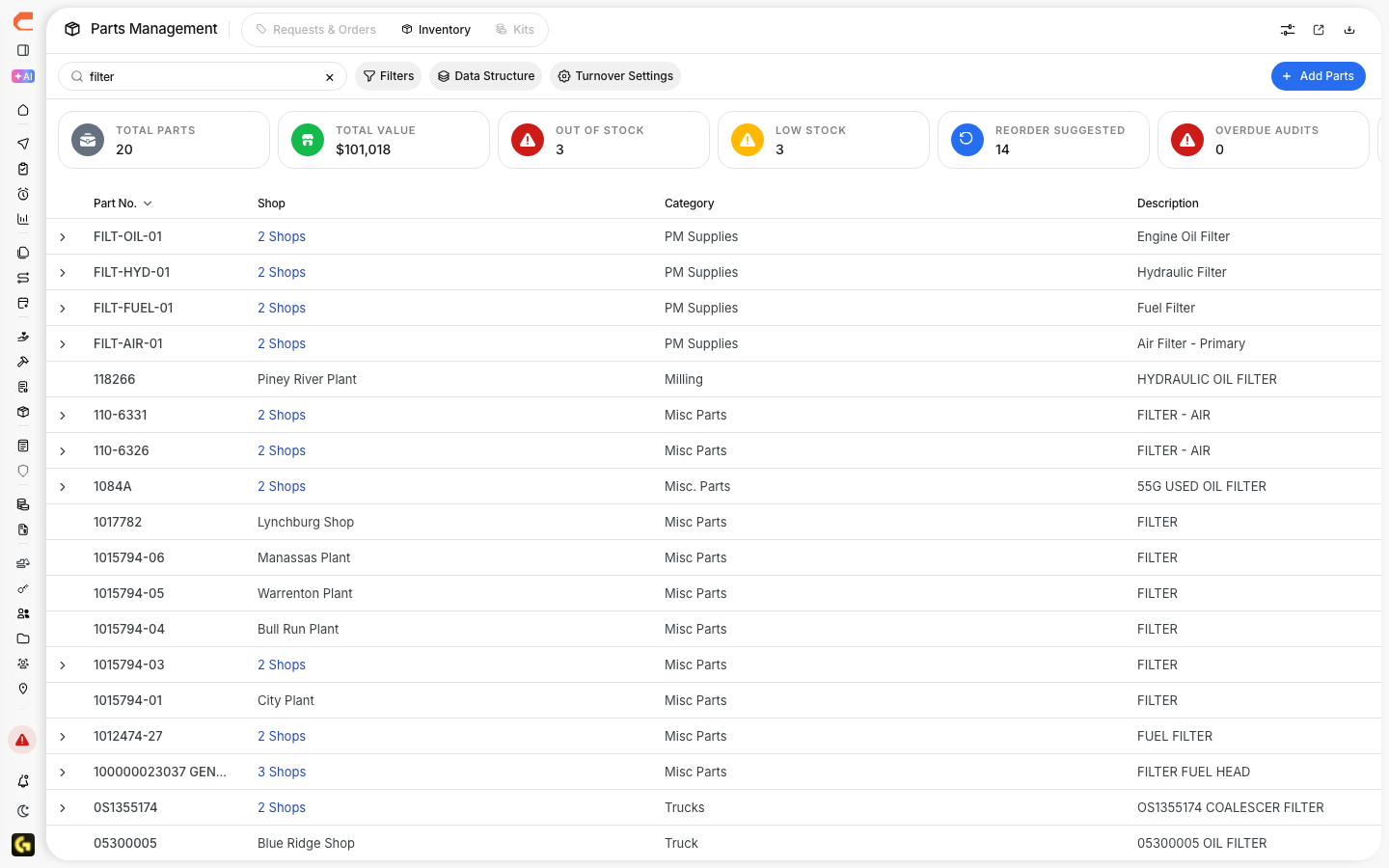Open notifications bell icon in sidebar
This screenshot has width=1389, height=868.
point(23,781)
